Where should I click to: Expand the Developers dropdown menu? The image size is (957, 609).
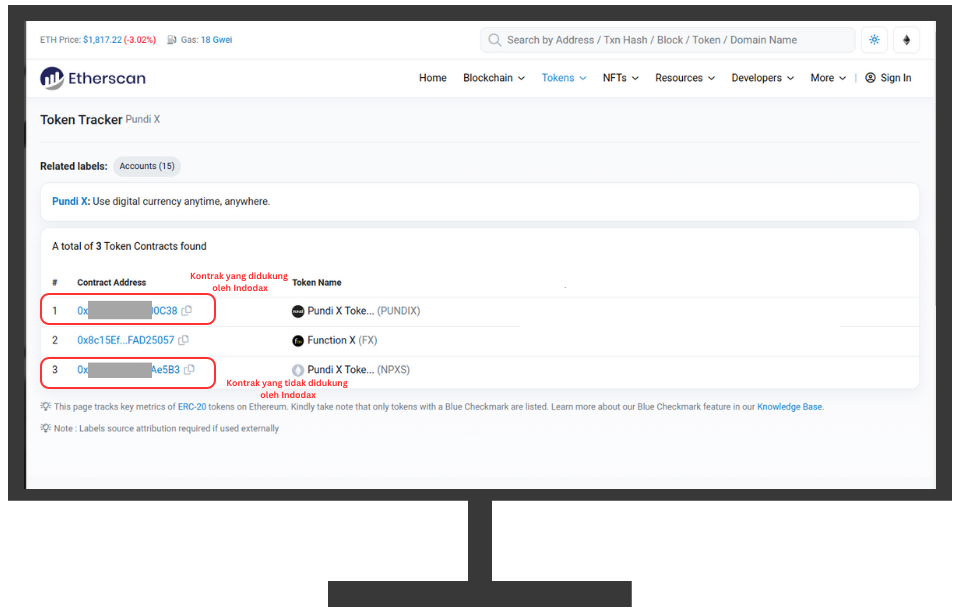[763, 77]
